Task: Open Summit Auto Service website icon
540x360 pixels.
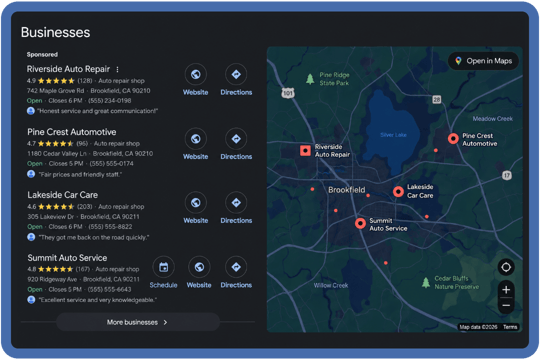Action: click(x=199, y=267)
